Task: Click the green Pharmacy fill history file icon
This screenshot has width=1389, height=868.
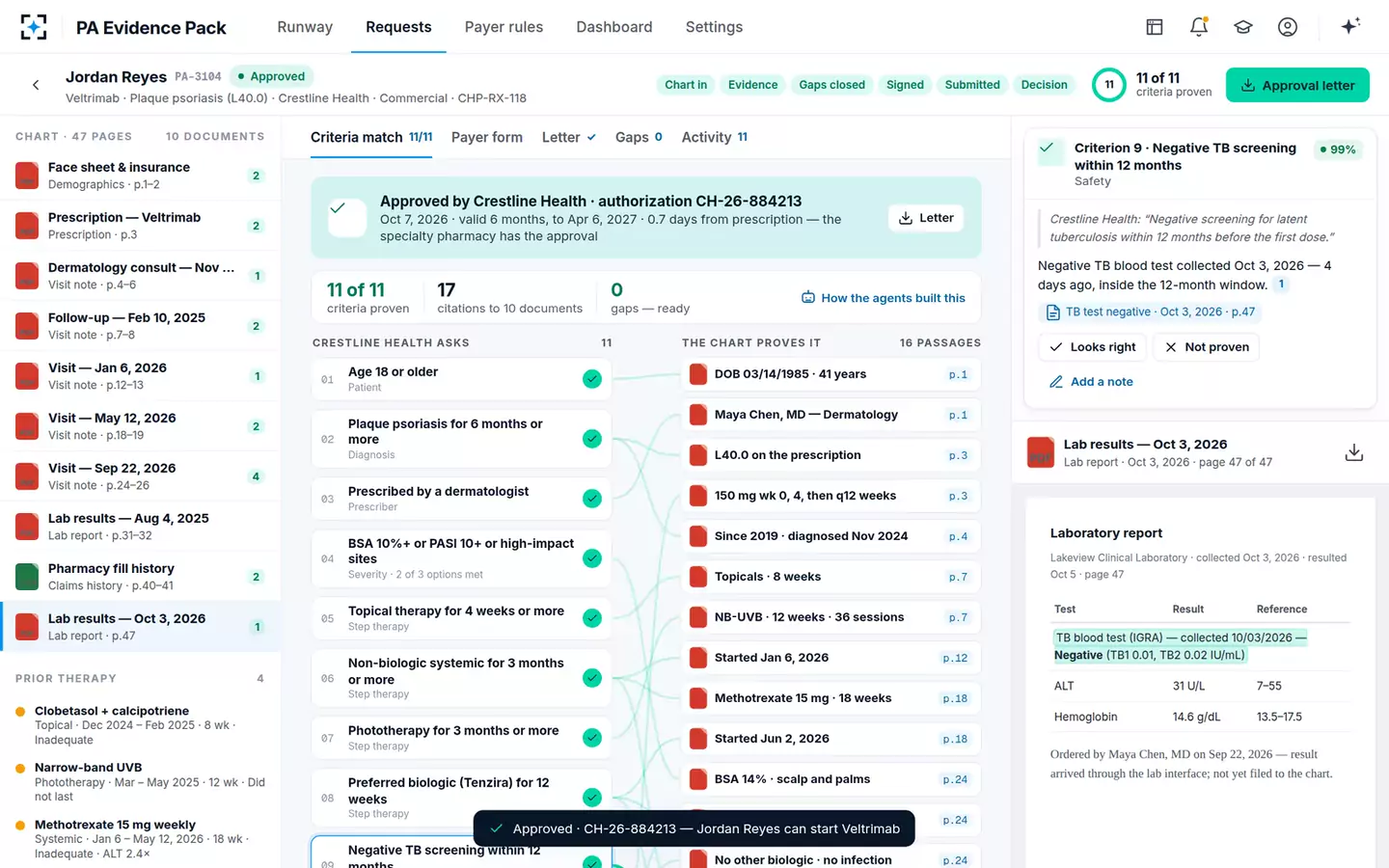Action: click(27, 577)
